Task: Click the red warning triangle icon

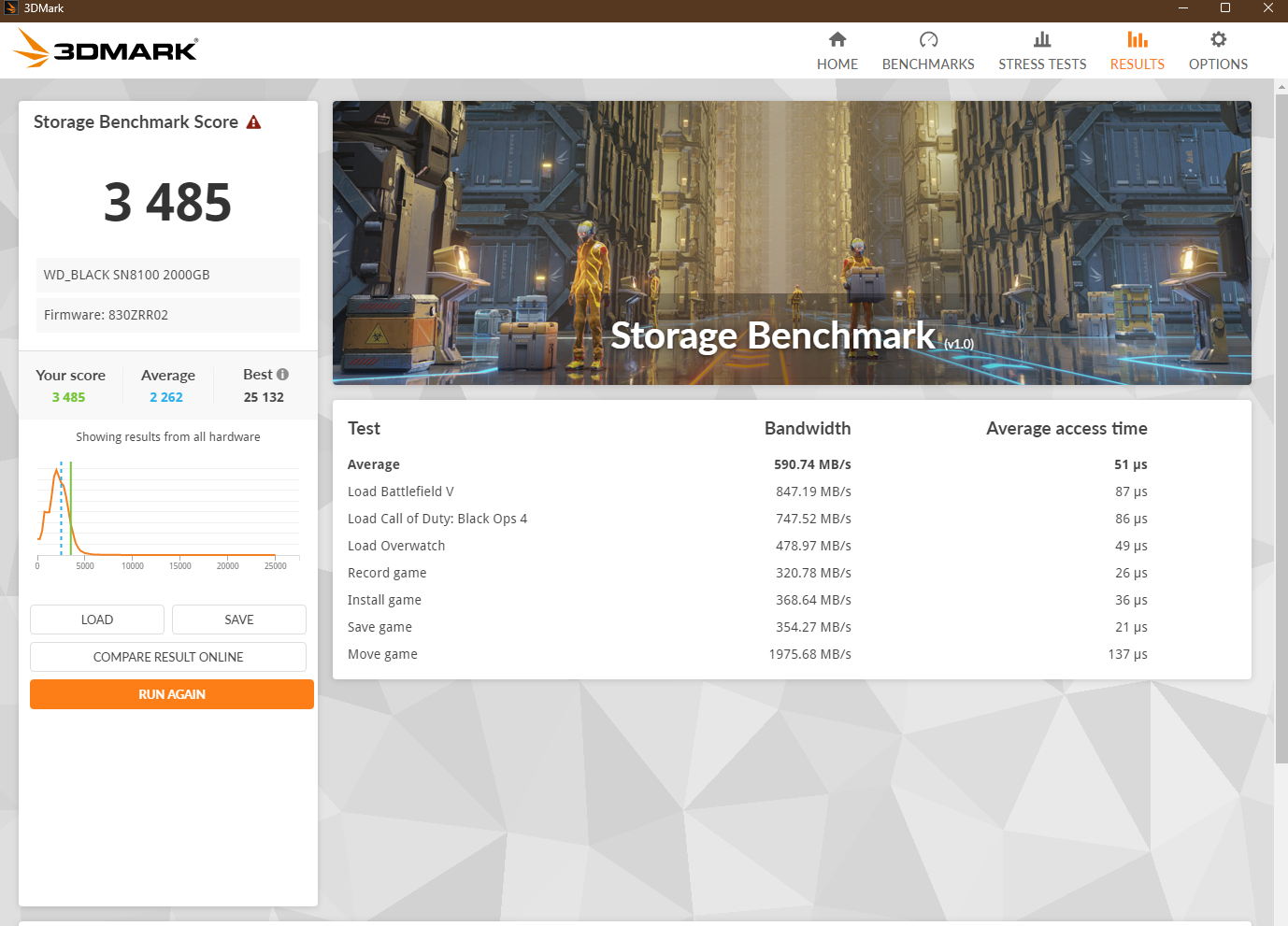Action: tap(253, 122)
